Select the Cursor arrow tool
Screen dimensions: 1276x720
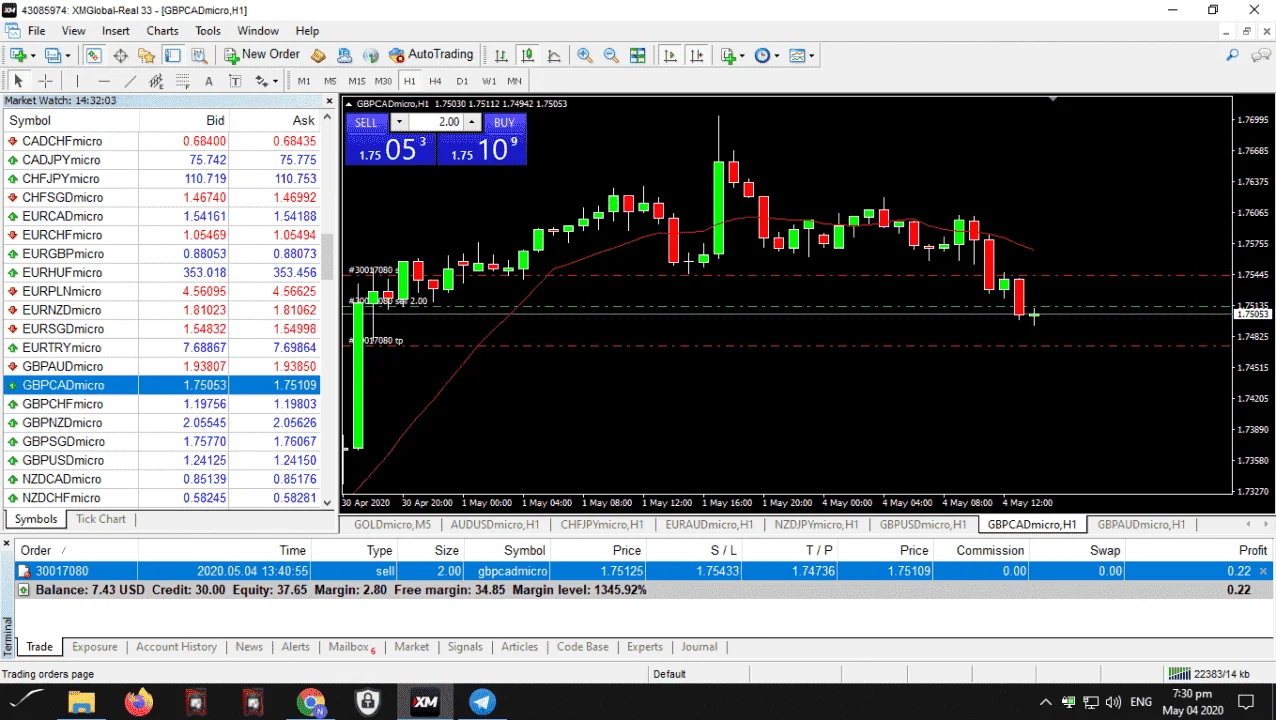pyautogui.click(x=18, y=81)
